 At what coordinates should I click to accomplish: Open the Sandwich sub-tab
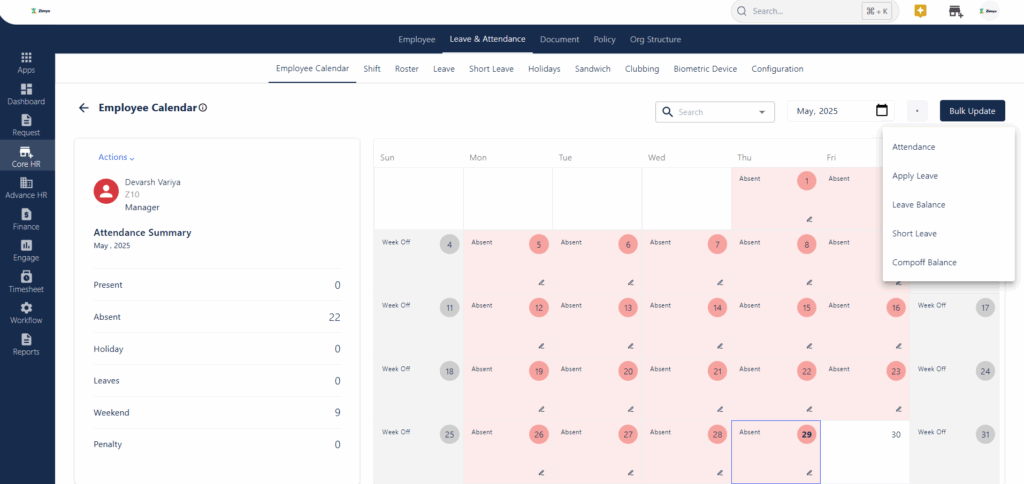pos(592,69)
